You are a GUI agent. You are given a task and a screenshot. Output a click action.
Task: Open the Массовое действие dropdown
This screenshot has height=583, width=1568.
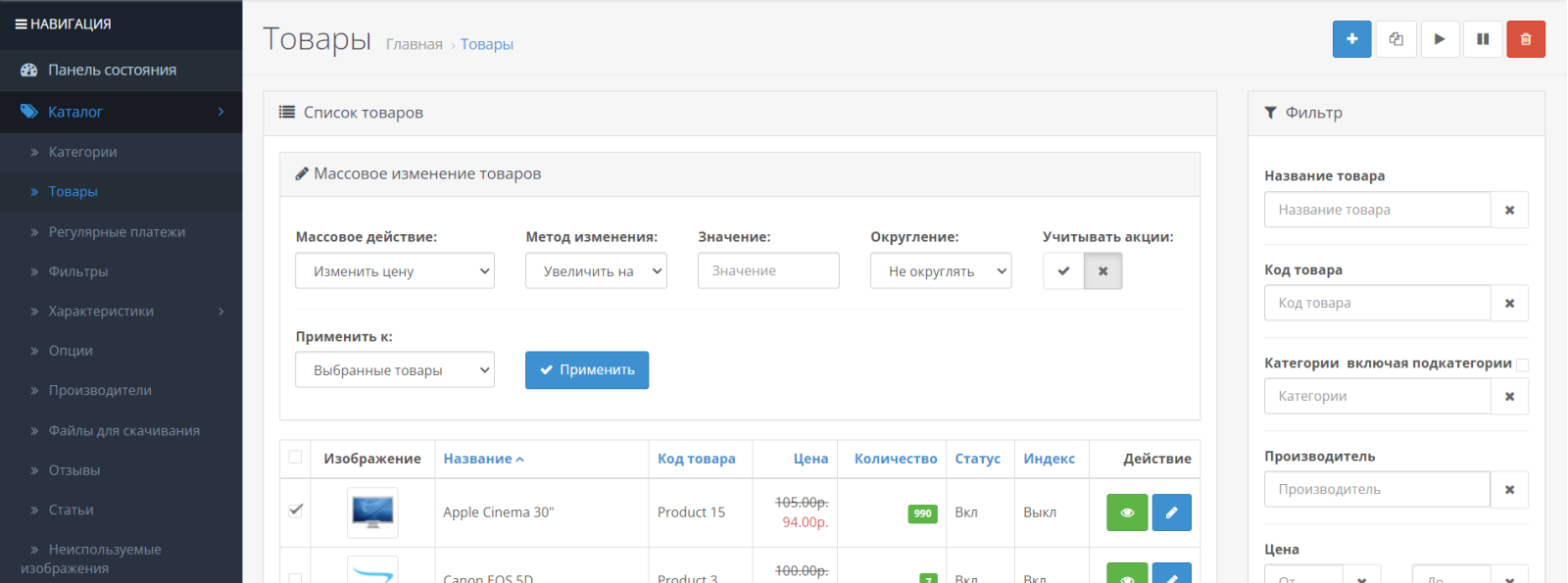(x=395, y=271)
